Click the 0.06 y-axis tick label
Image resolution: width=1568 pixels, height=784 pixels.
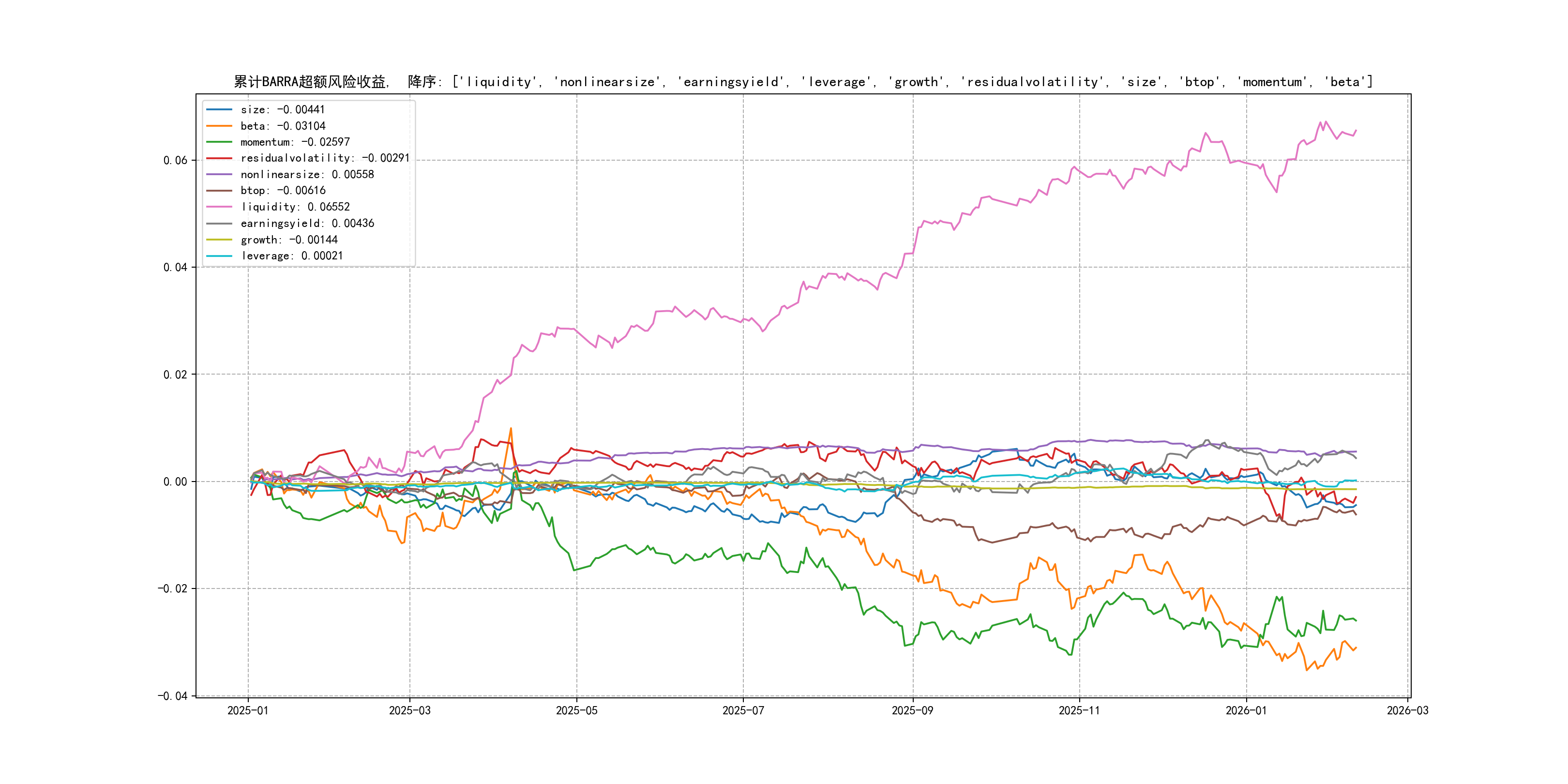coord(175,160)
